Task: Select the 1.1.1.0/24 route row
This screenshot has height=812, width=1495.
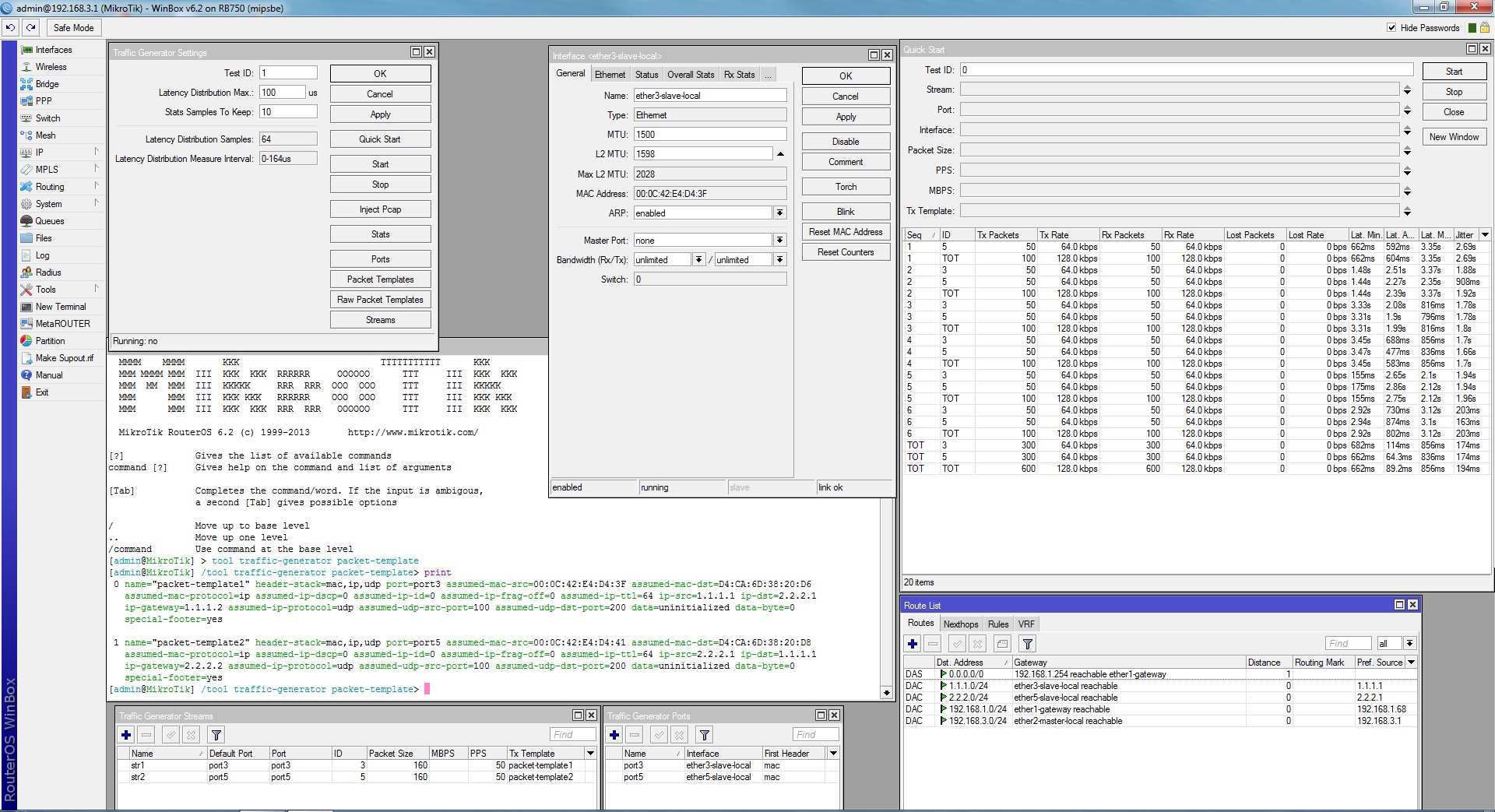Action: coord(1160,686)
